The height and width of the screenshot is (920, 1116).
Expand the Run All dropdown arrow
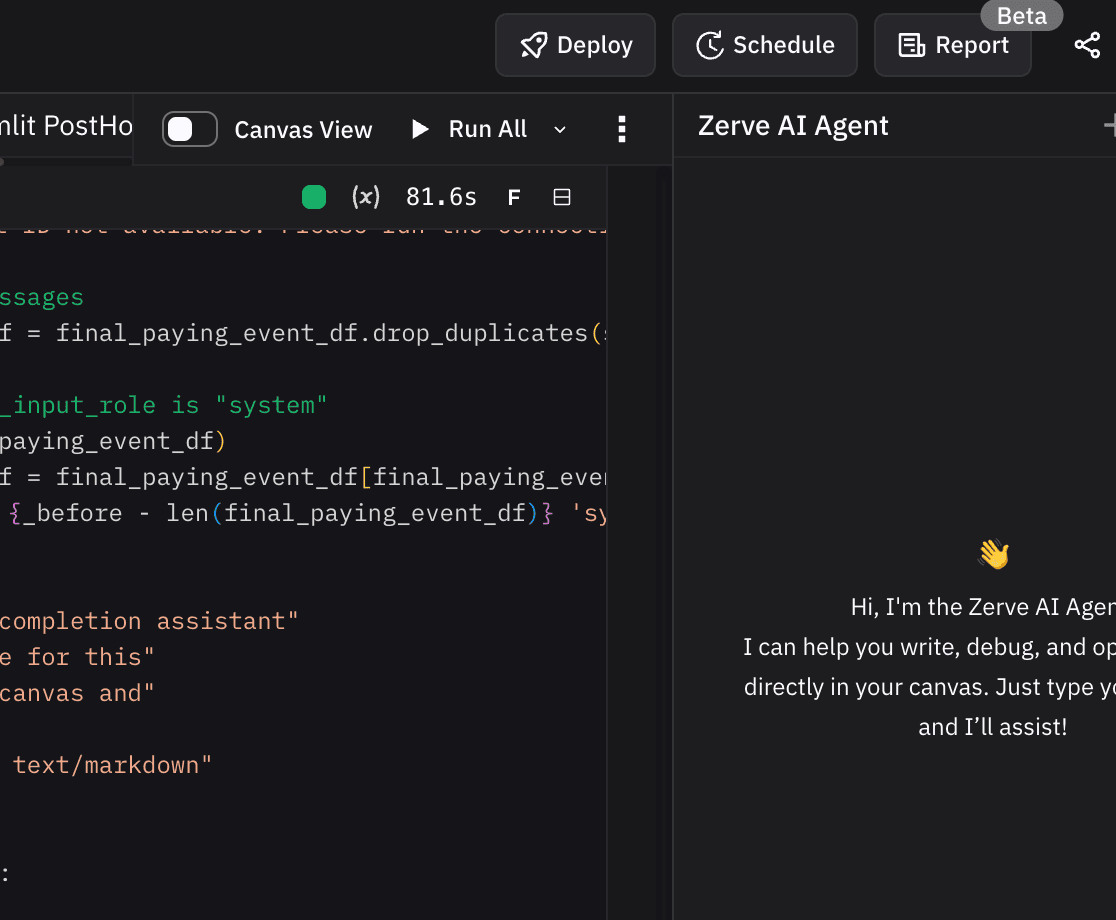[560, 129]
